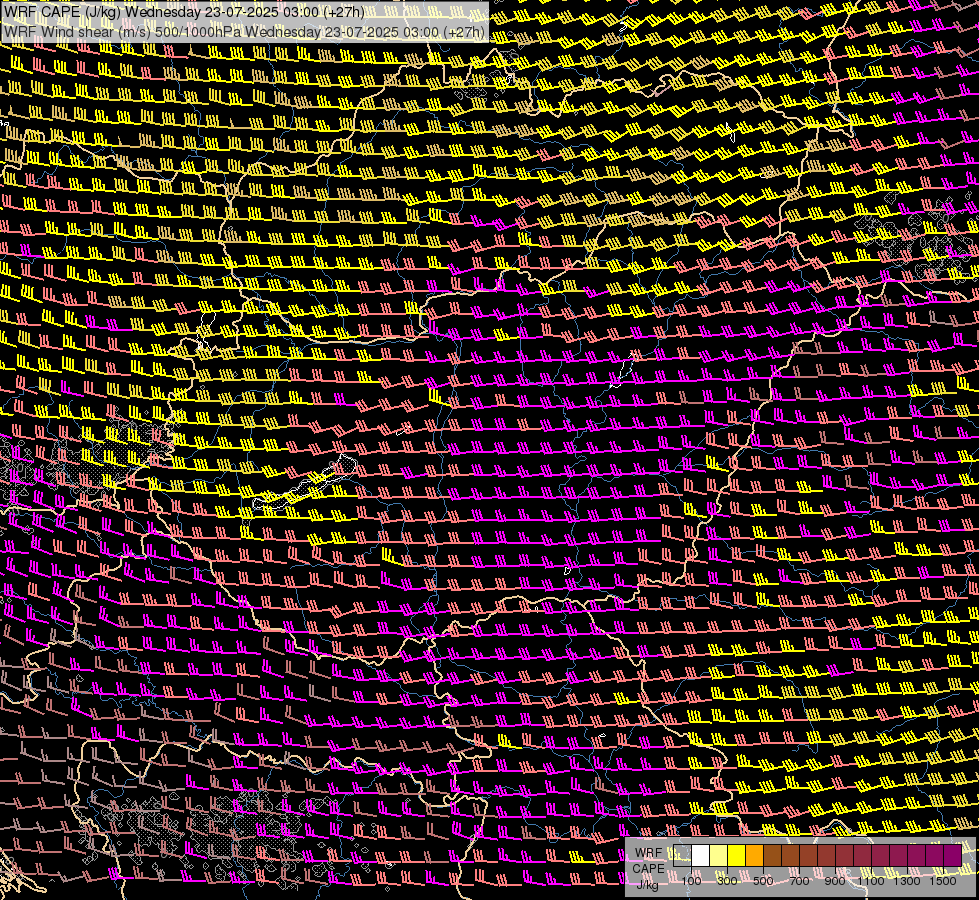Viewport: 979px width, 900px height.
Task: Select the white CAPE legend swatch
Action: (x=701, y=855)
